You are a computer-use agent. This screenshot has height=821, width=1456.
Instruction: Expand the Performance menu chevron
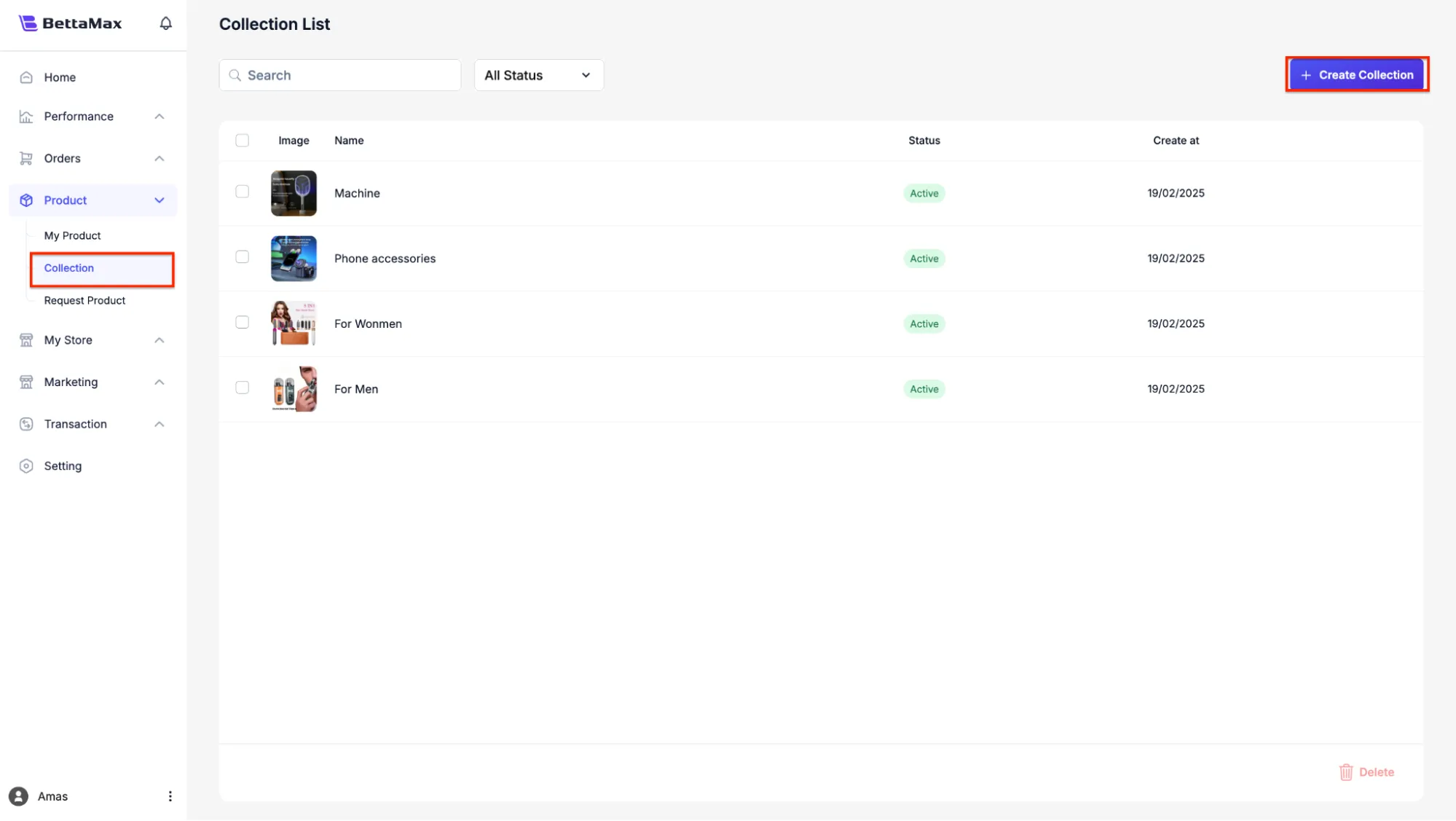point(160,117)
